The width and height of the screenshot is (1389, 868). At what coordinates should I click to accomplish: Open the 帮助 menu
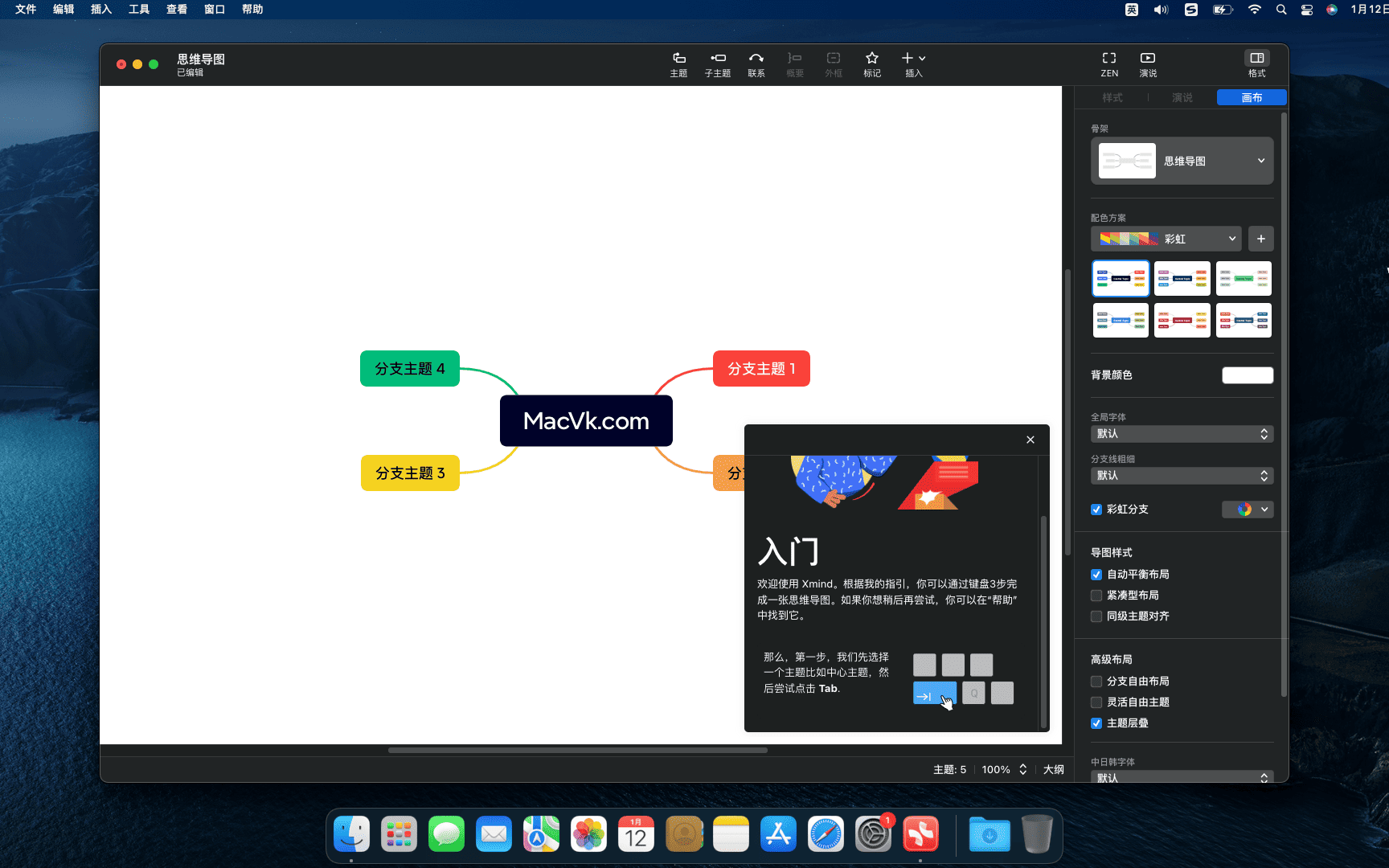252,10
